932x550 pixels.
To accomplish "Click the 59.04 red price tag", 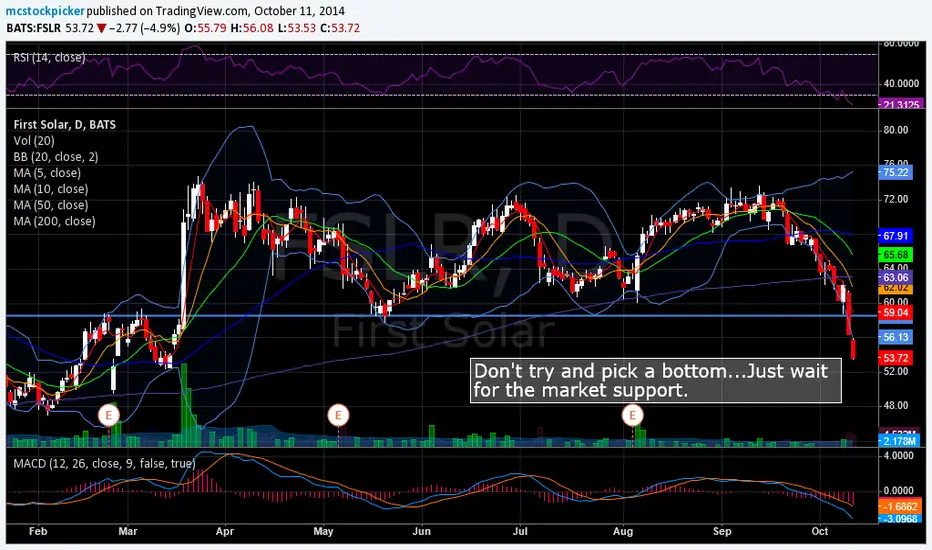I will tap(895, 312).
